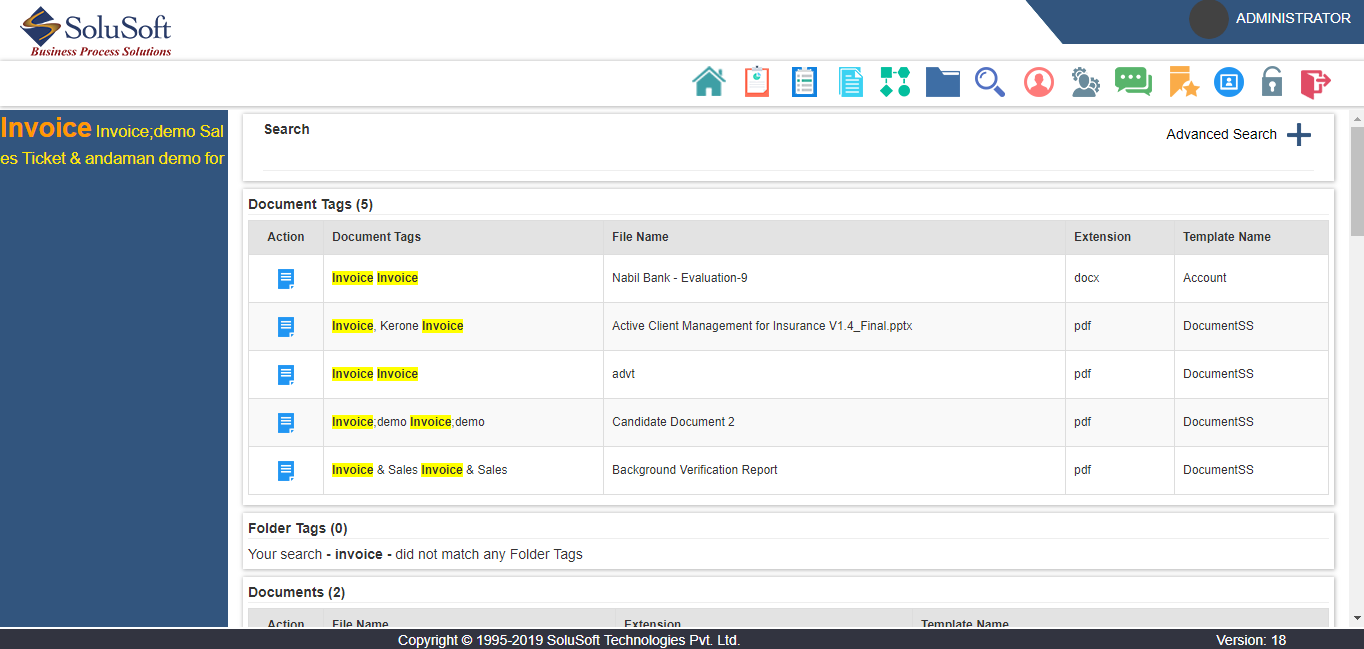Open the green workflow diagram icon

(895, 82)
